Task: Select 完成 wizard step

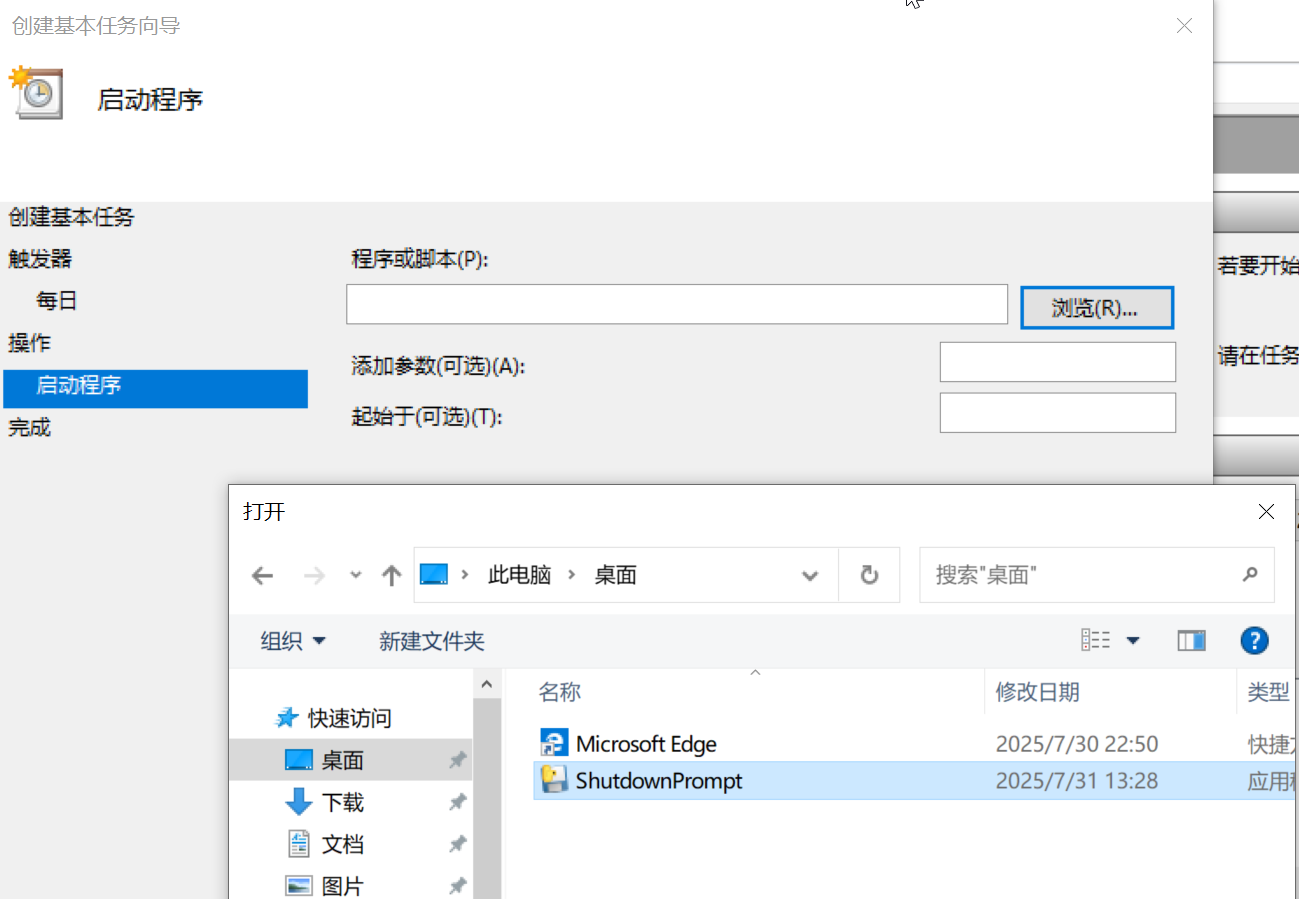Action: coord(29,427)
